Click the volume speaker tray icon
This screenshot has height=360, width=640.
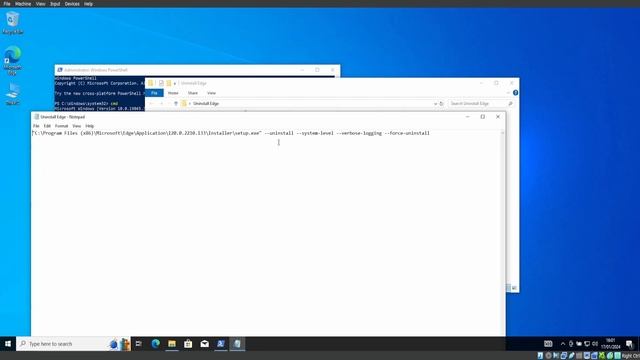click(595, 344)
